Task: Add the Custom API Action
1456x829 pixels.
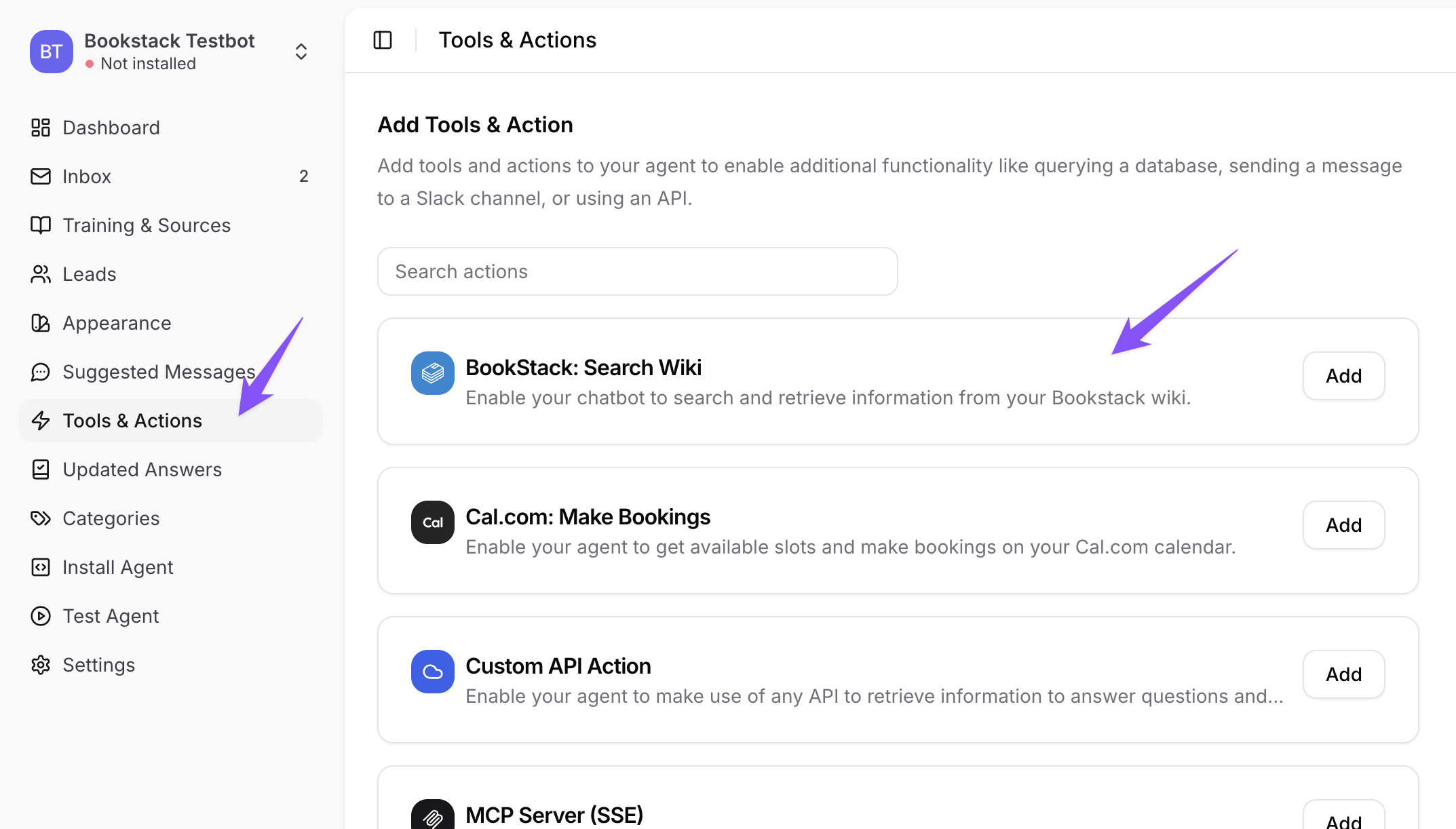Action: [1343, 674]
